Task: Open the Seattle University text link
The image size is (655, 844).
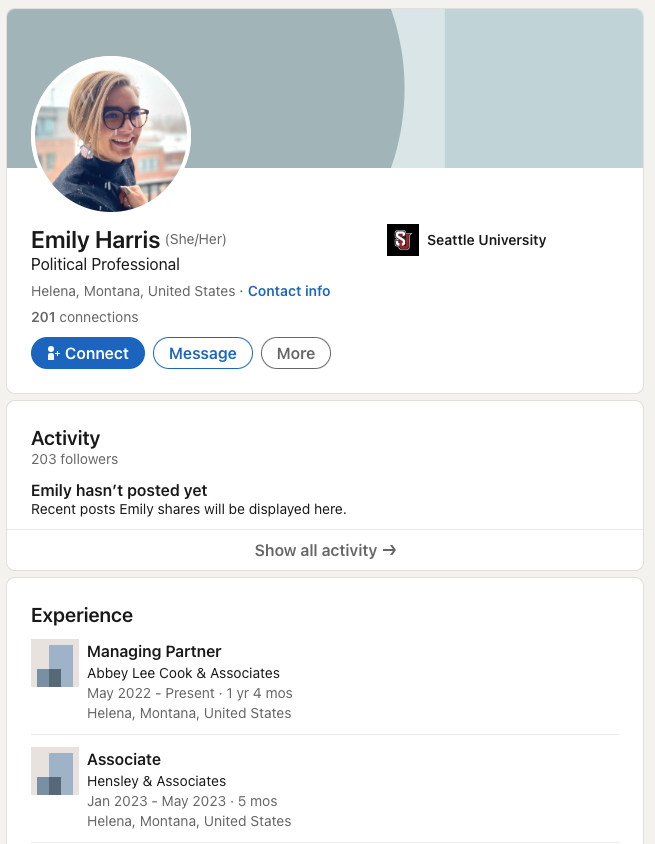Action: [x=486, y=240]
